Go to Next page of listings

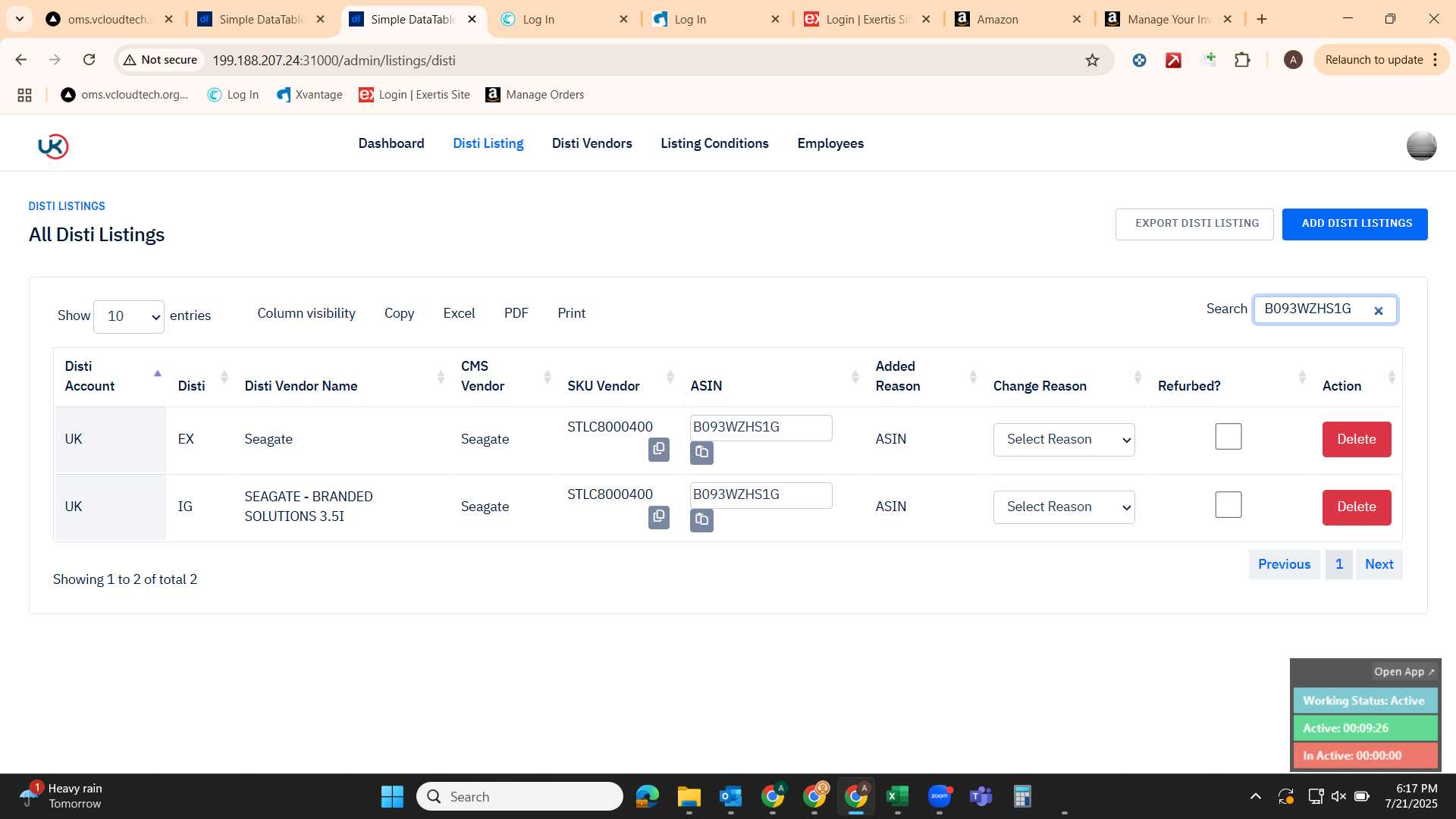pyautogui.click(x=1379, y=564)
